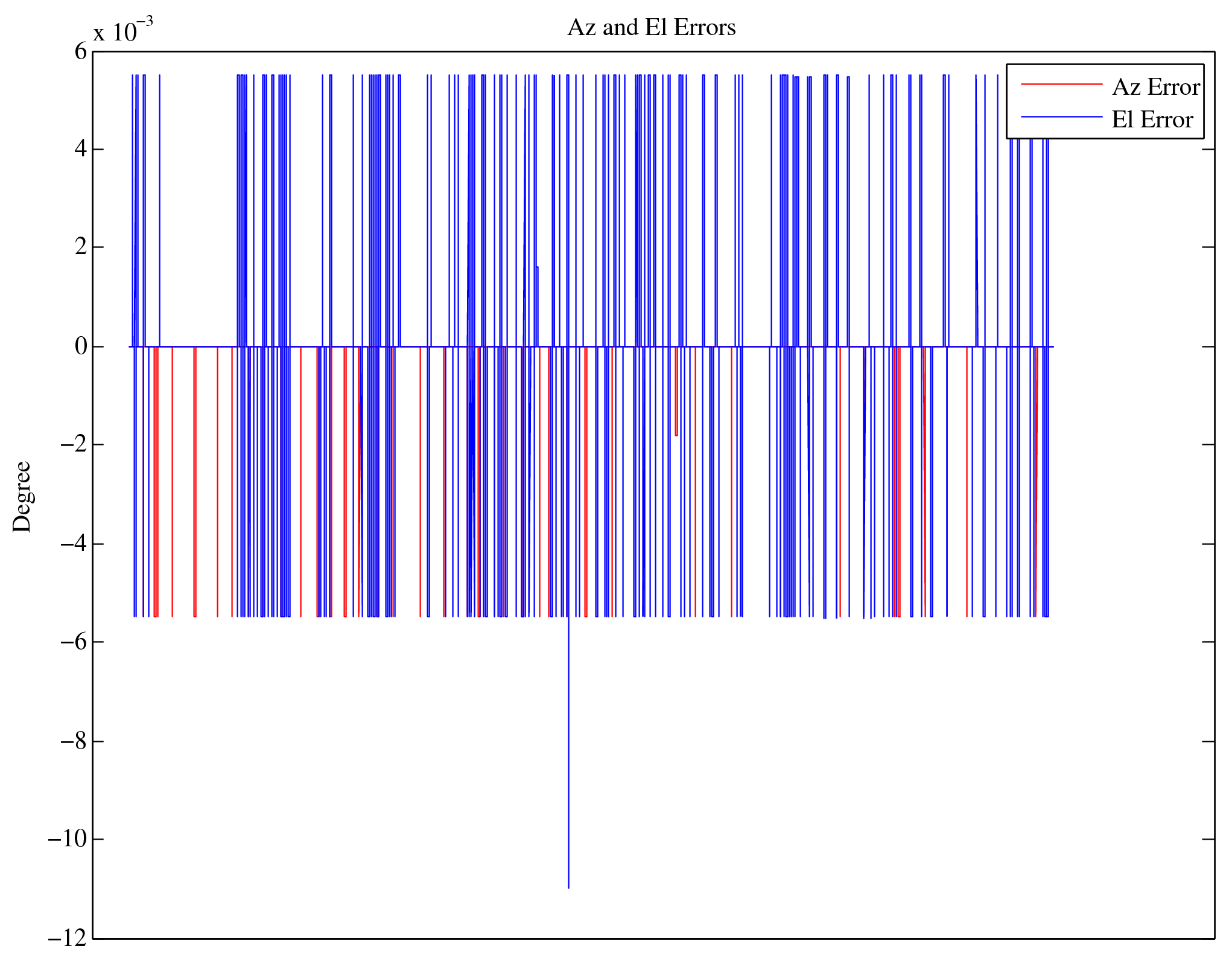Viewport: 1232px width, 961px height.
Task: Click the y-axis tick label 2
Action: click(x=81, y=247)
